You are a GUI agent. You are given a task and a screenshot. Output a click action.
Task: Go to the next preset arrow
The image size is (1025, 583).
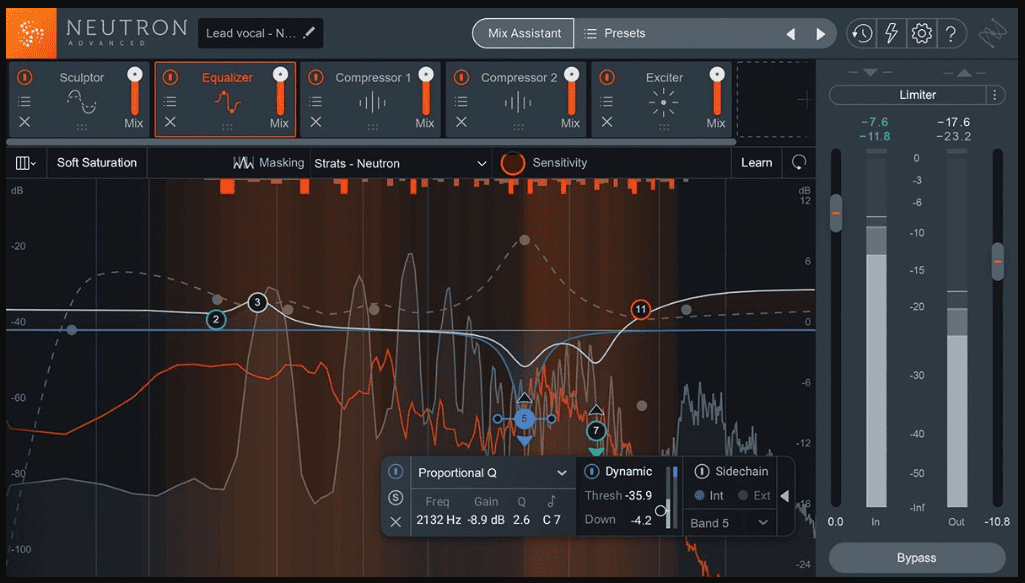(820, 34)
